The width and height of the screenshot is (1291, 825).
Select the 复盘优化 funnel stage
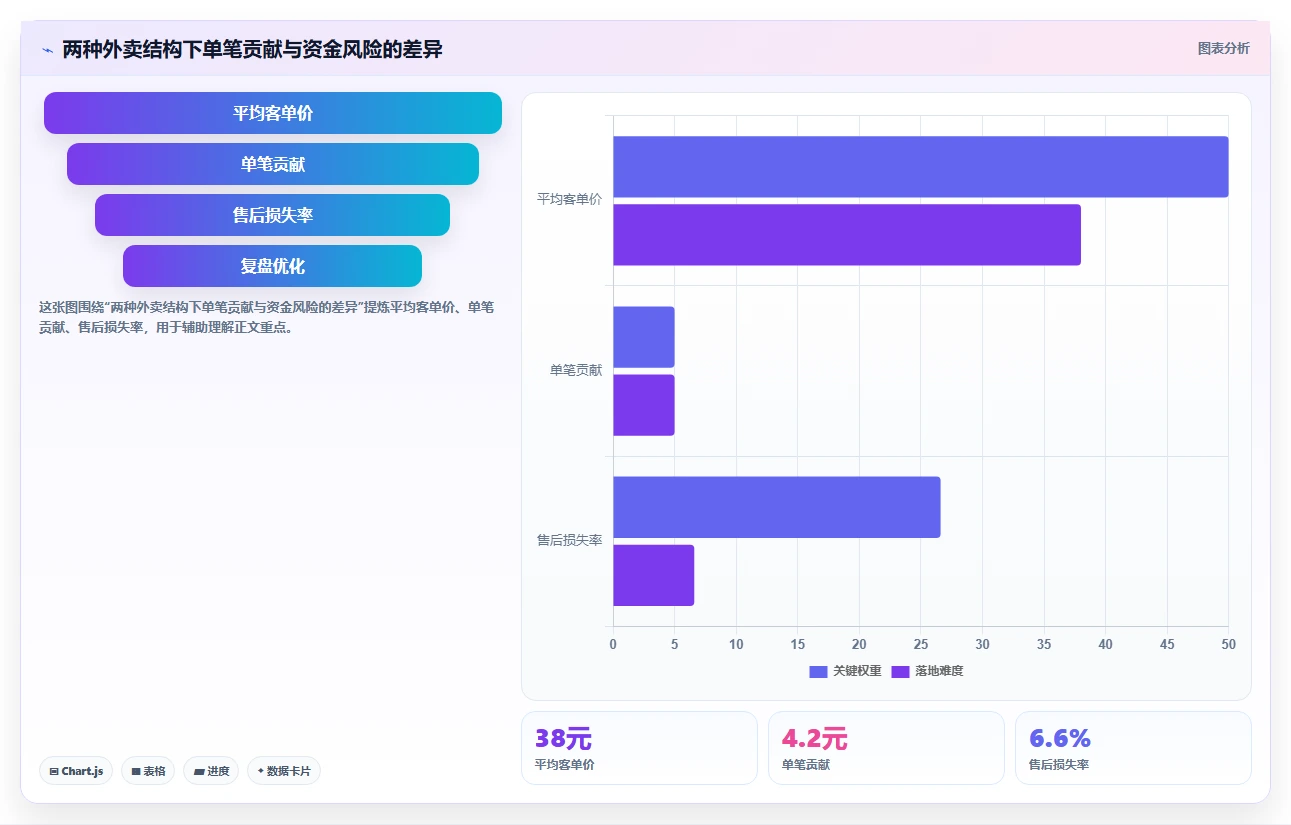273,266
